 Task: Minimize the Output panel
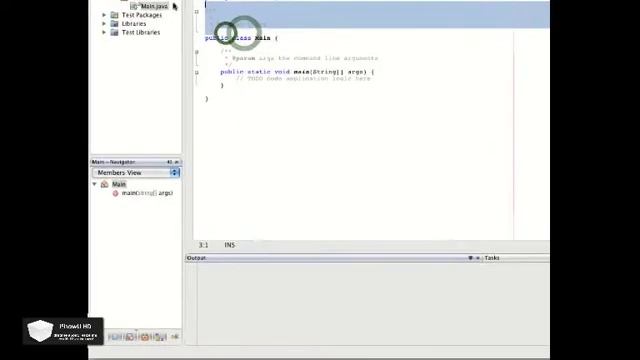[478, 258]
